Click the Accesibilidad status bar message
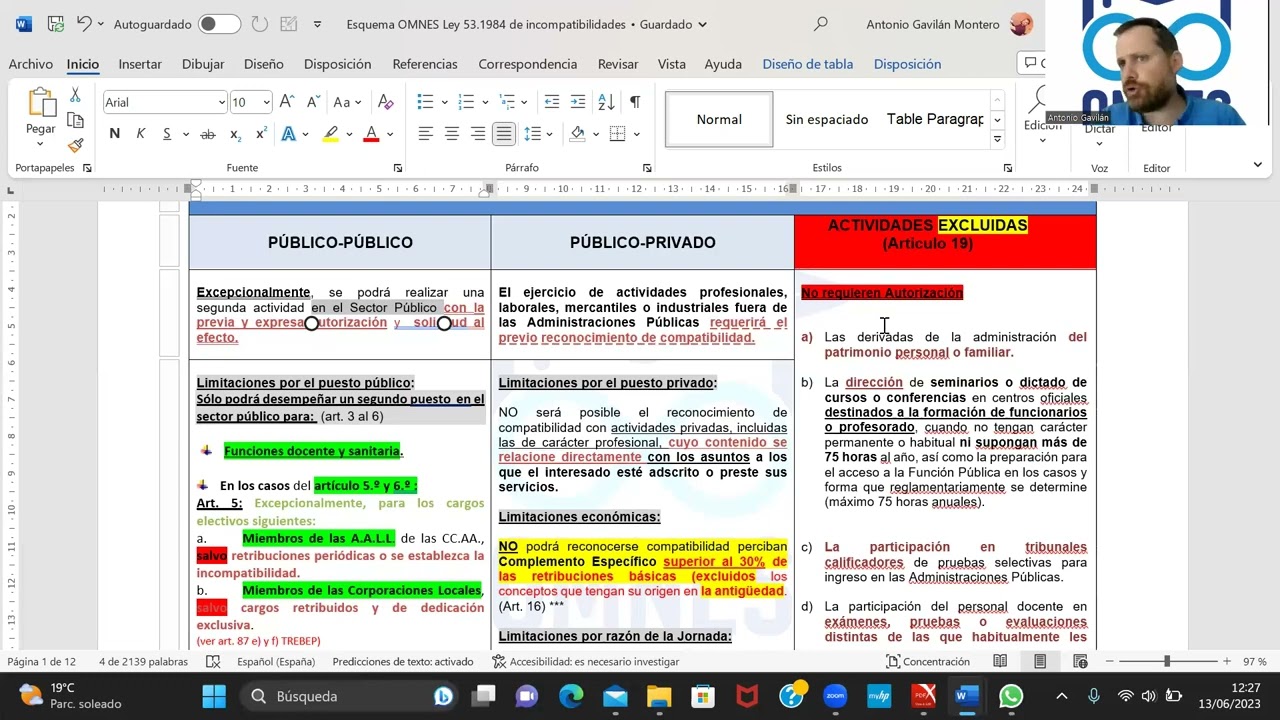The width and height of the screenshot is (1280, 720). [586, 662]
